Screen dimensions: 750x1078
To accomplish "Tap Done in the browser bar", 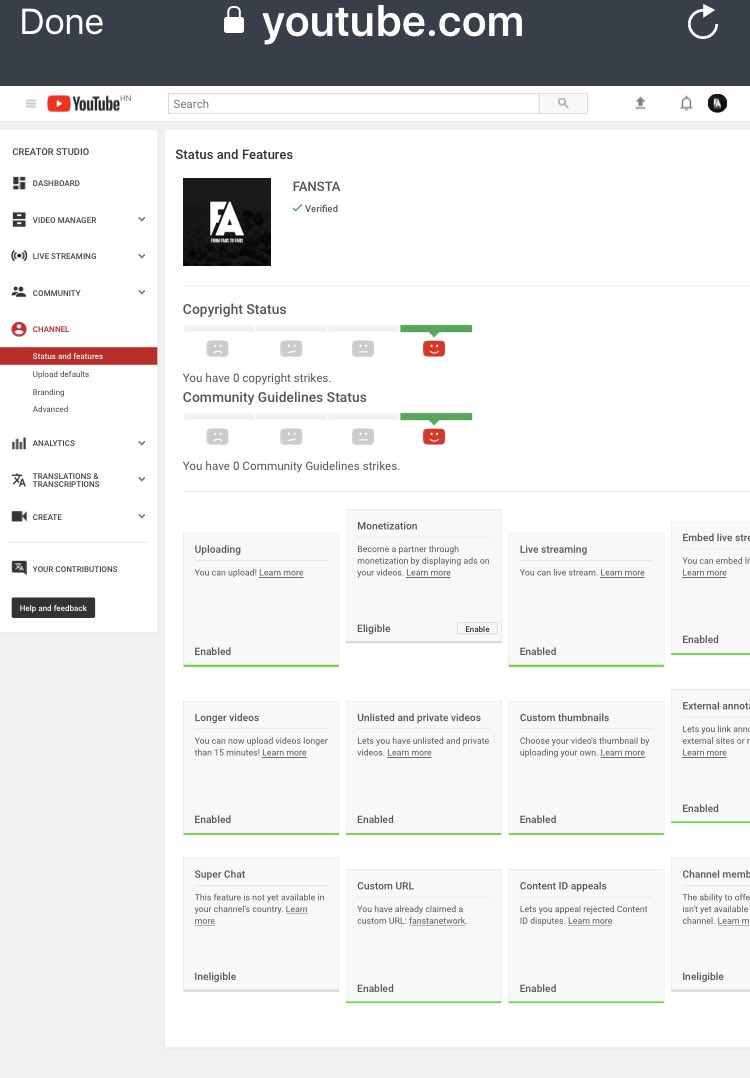I will 62,22.
